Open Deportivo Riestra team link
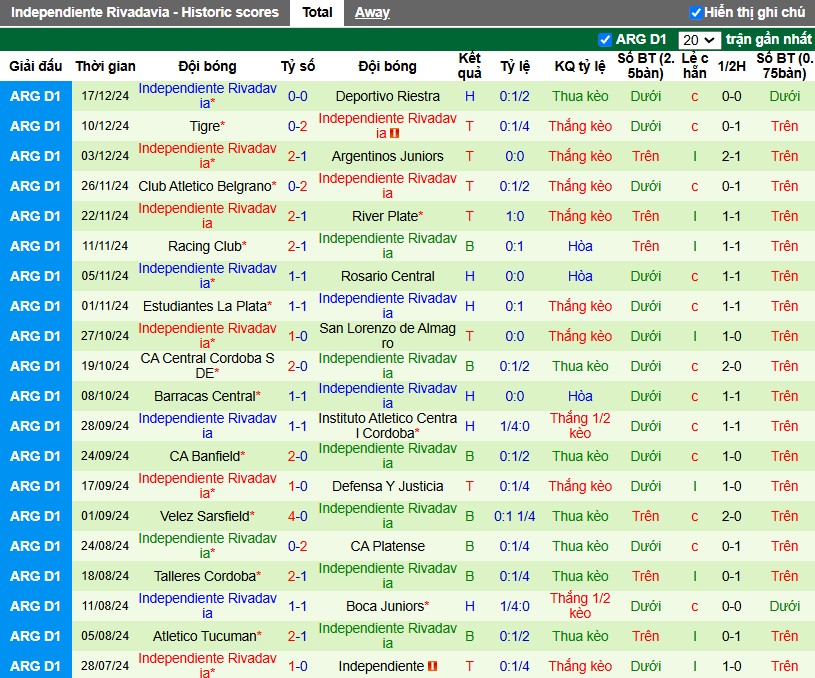This screenshot has height=678, width=815. pyautogui.click(x=387, y=96)
